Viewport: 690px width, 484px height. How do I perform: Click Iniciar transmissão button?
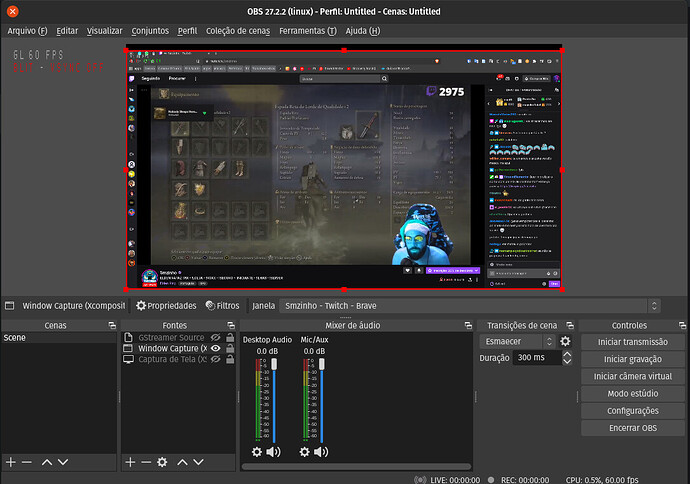632,342
